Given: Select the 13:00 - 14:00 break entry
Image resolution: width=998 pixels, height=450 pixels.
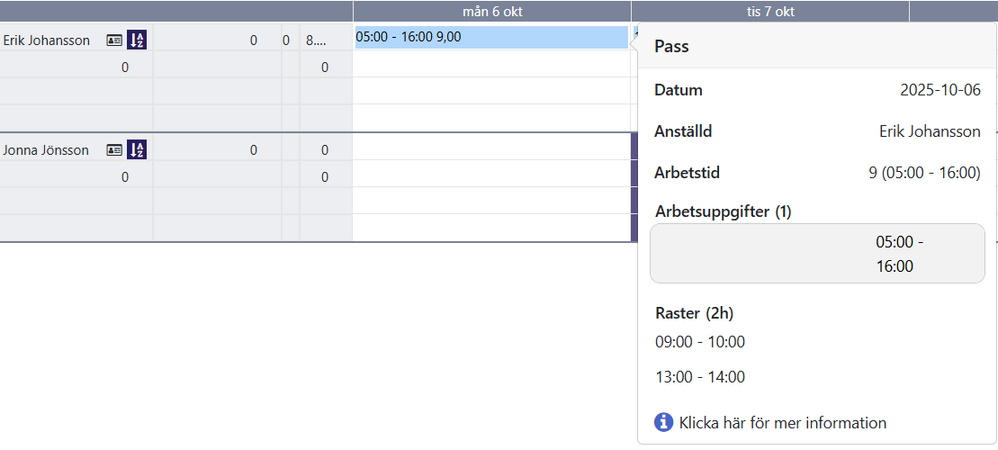Looking at the screenshot, I should point(700,377).
